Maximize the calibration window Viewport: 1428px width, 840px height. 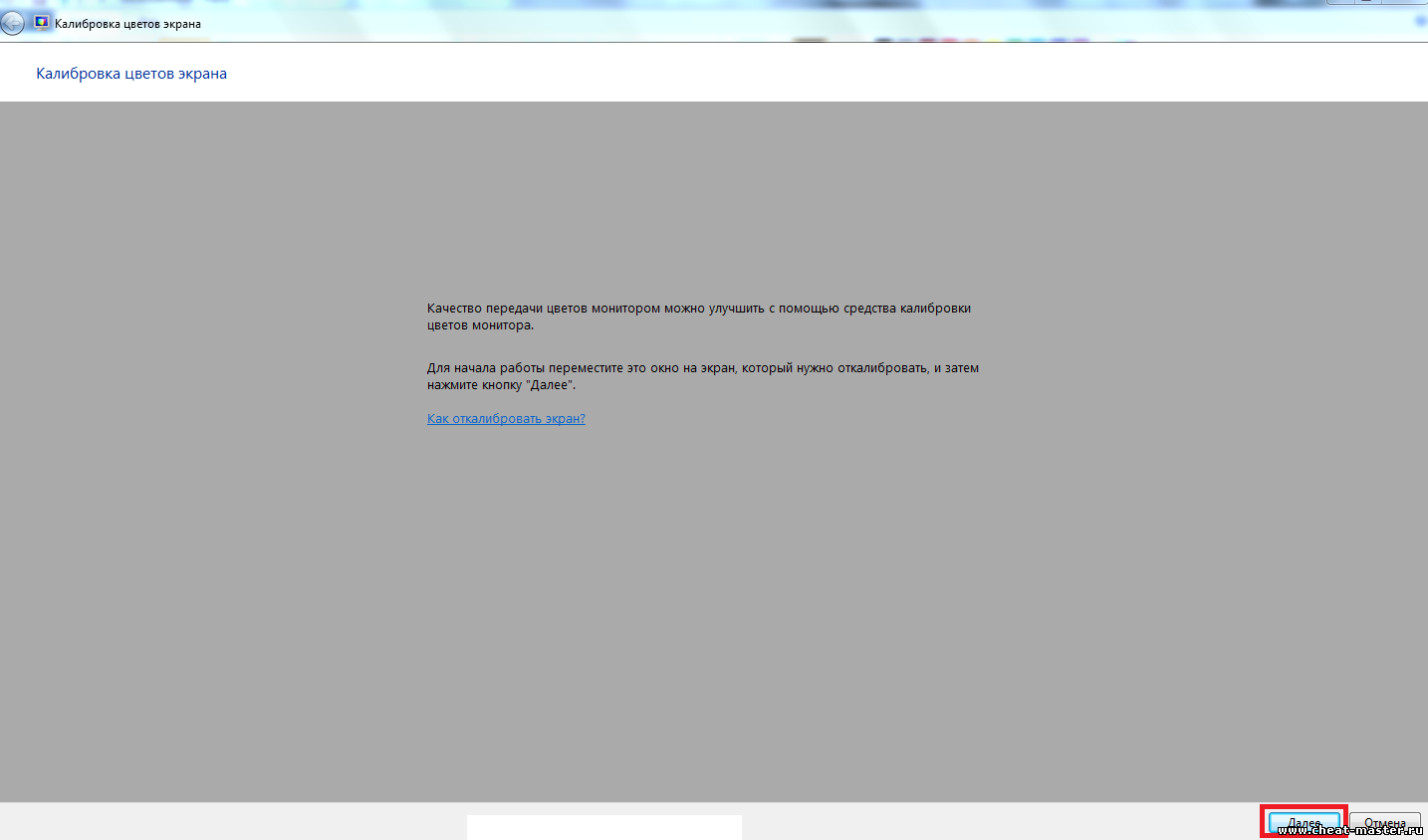click(1367, 2)
